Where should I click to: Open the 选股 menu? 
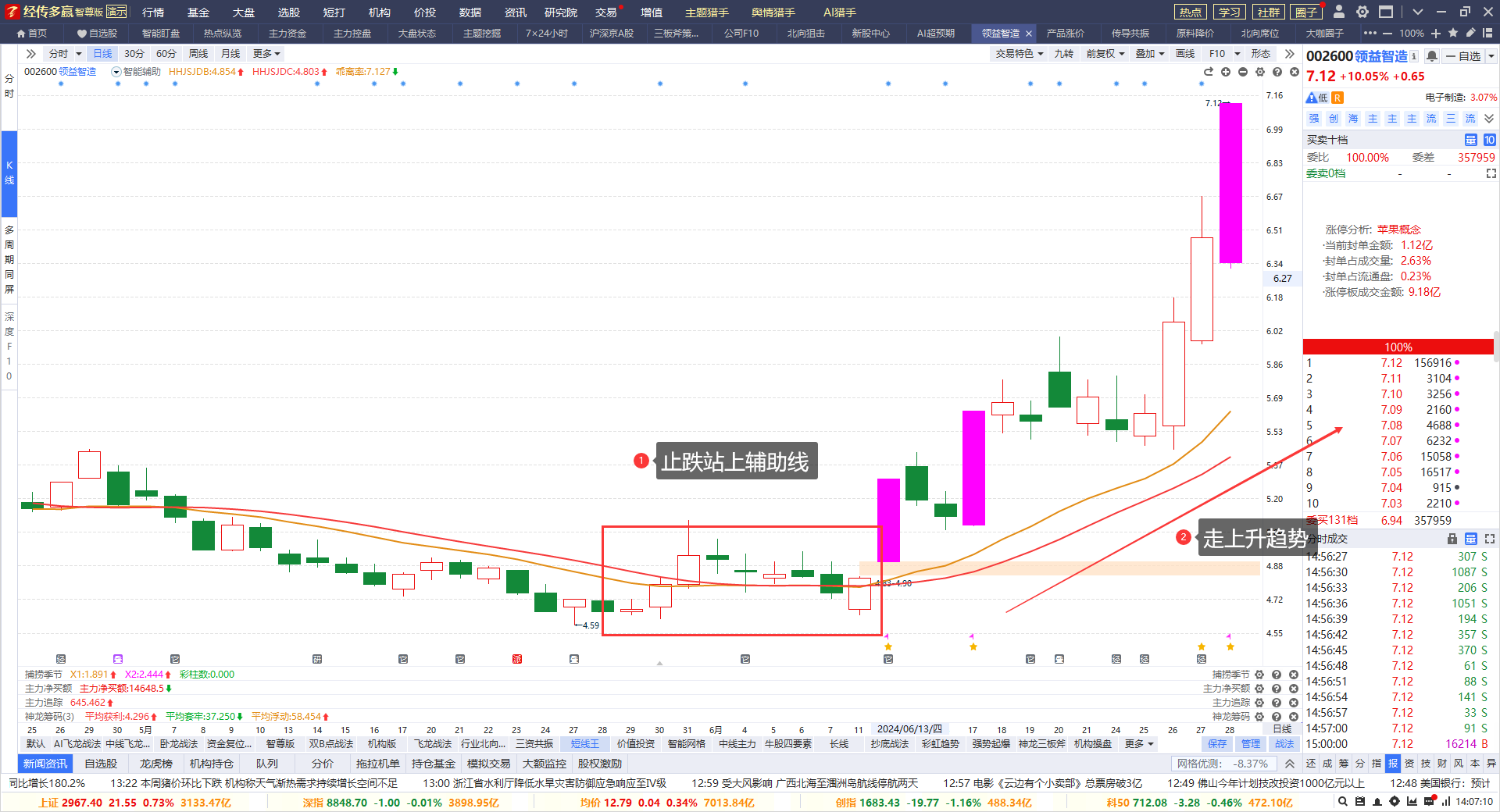[289, 12]
